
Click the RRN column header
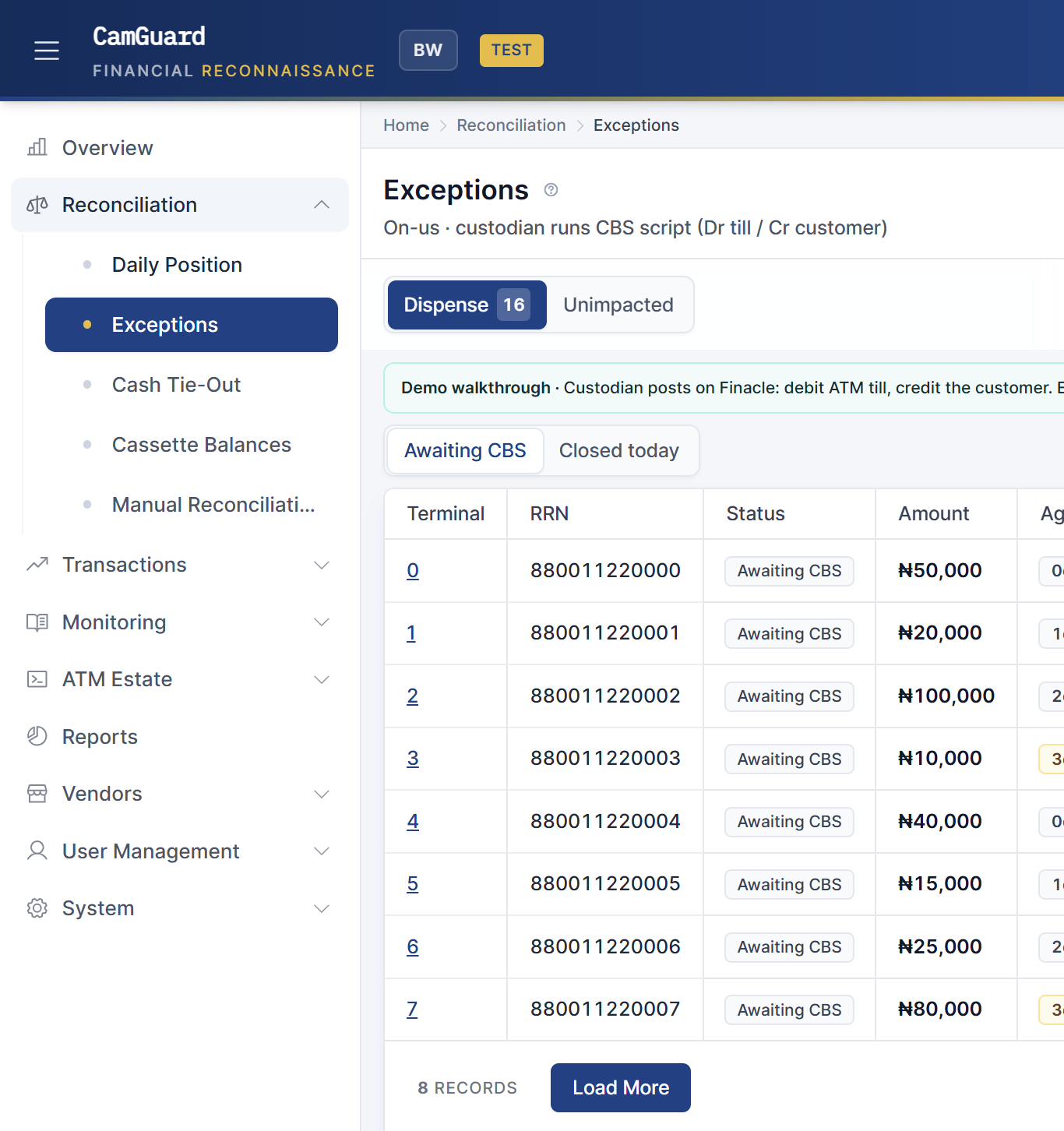point(605,514)
